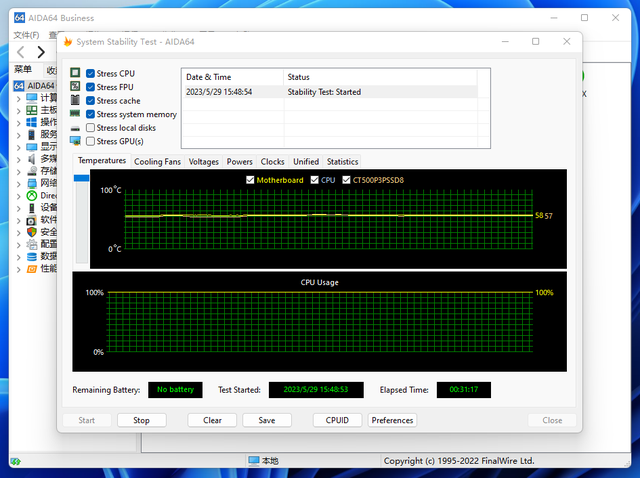Click the configuration gear icon in the tree
This screenshot has width=640, height=478.
point(32,244)
